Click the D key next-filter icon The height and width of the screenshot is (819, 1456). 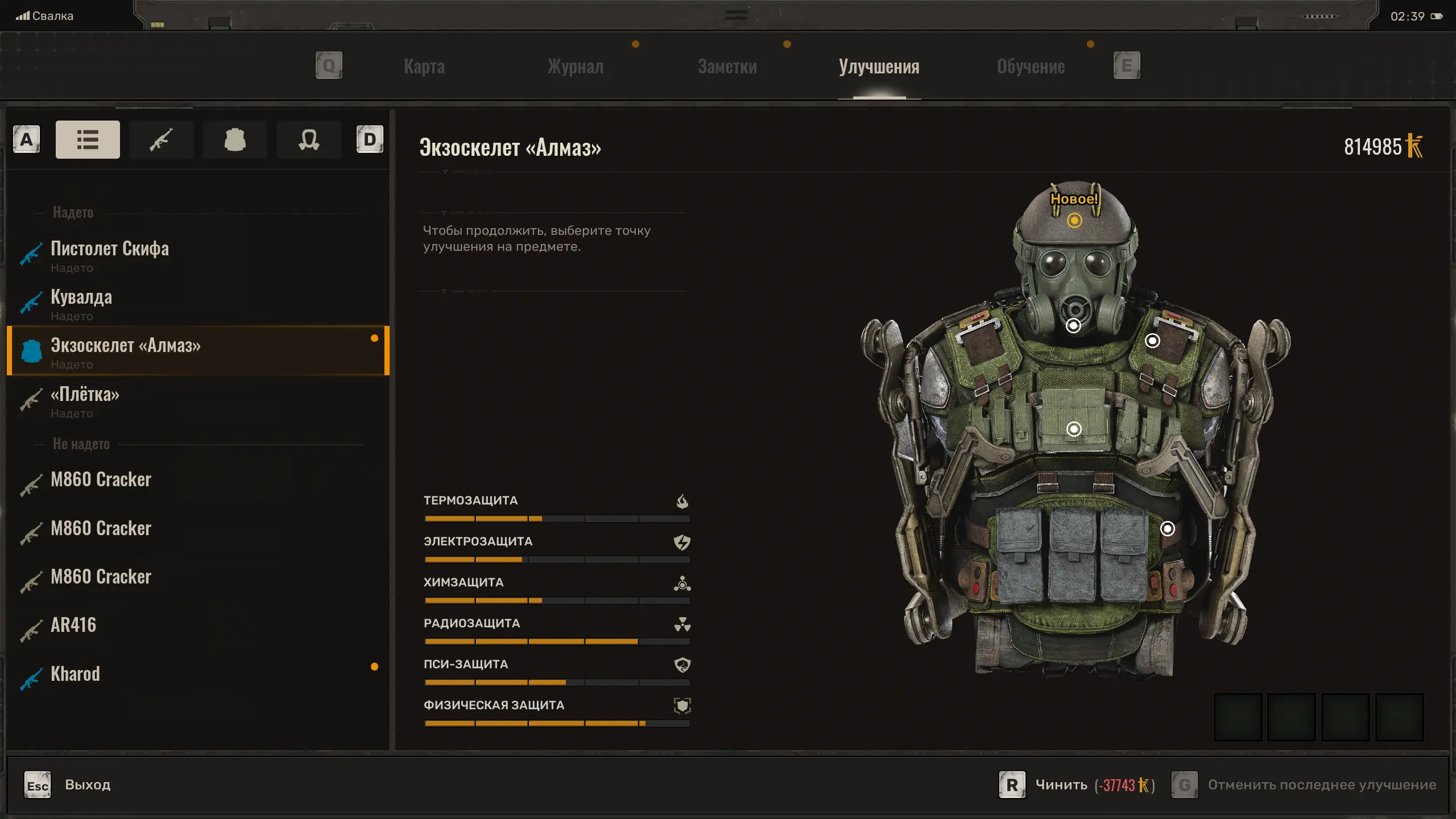tap(370, 139)
